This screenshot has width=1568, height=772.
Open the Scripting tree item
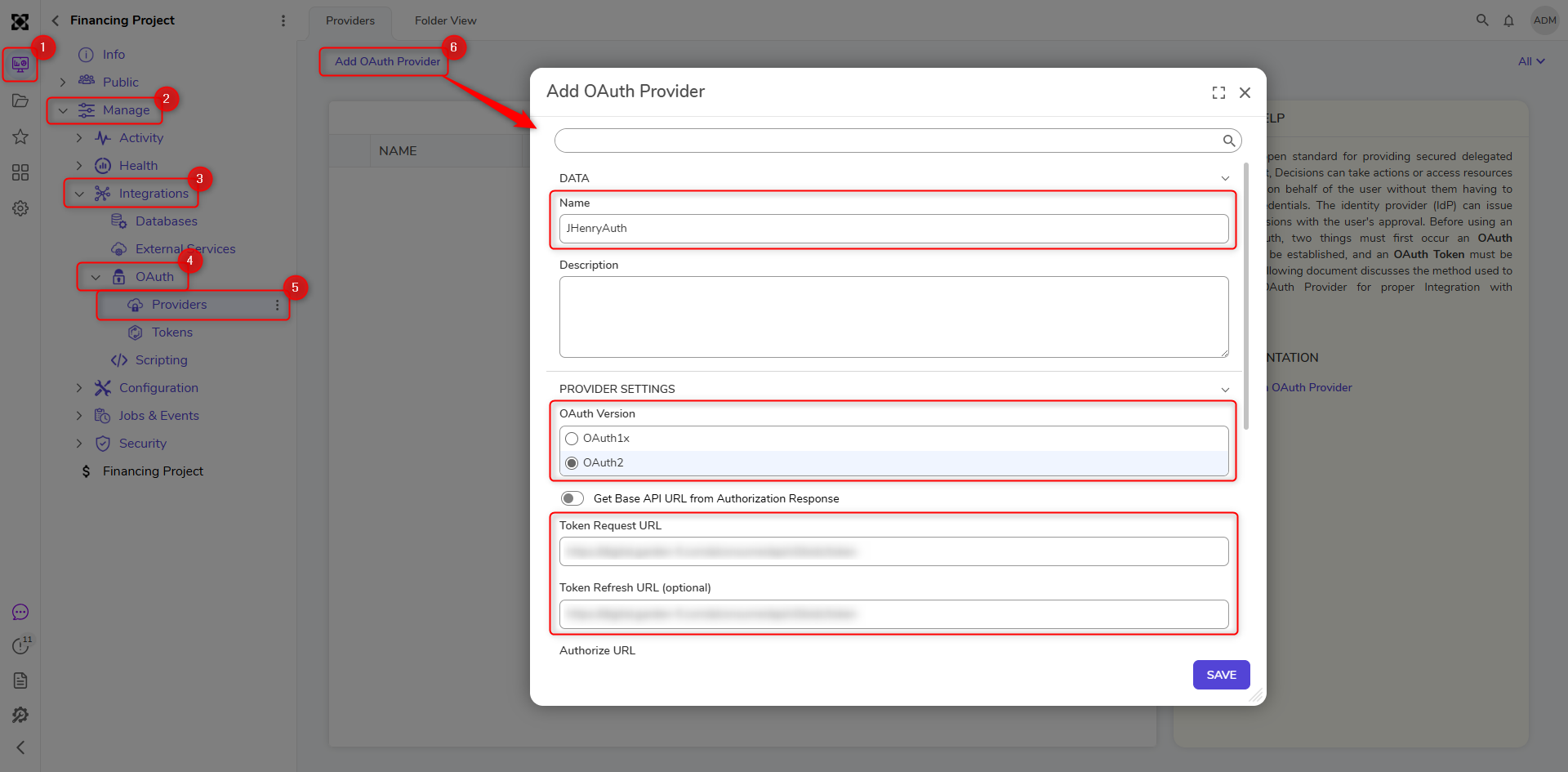(161, 360)
